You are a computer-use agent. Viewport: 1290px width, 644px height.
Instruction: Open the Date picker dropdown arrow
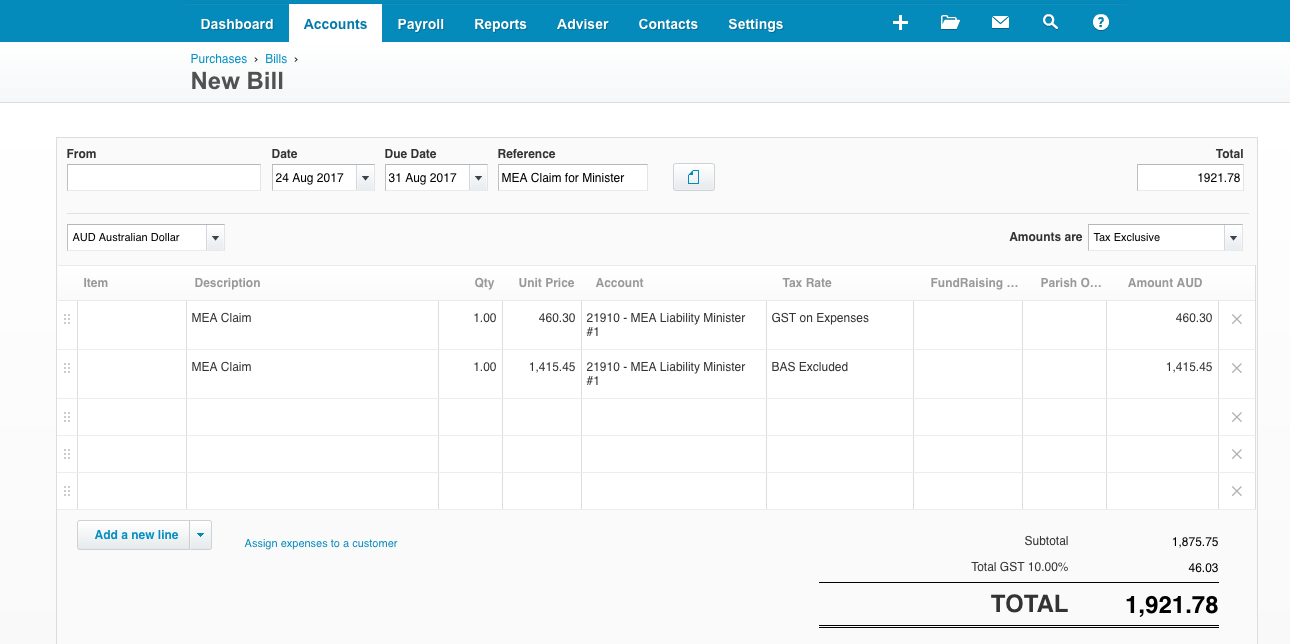365,178
